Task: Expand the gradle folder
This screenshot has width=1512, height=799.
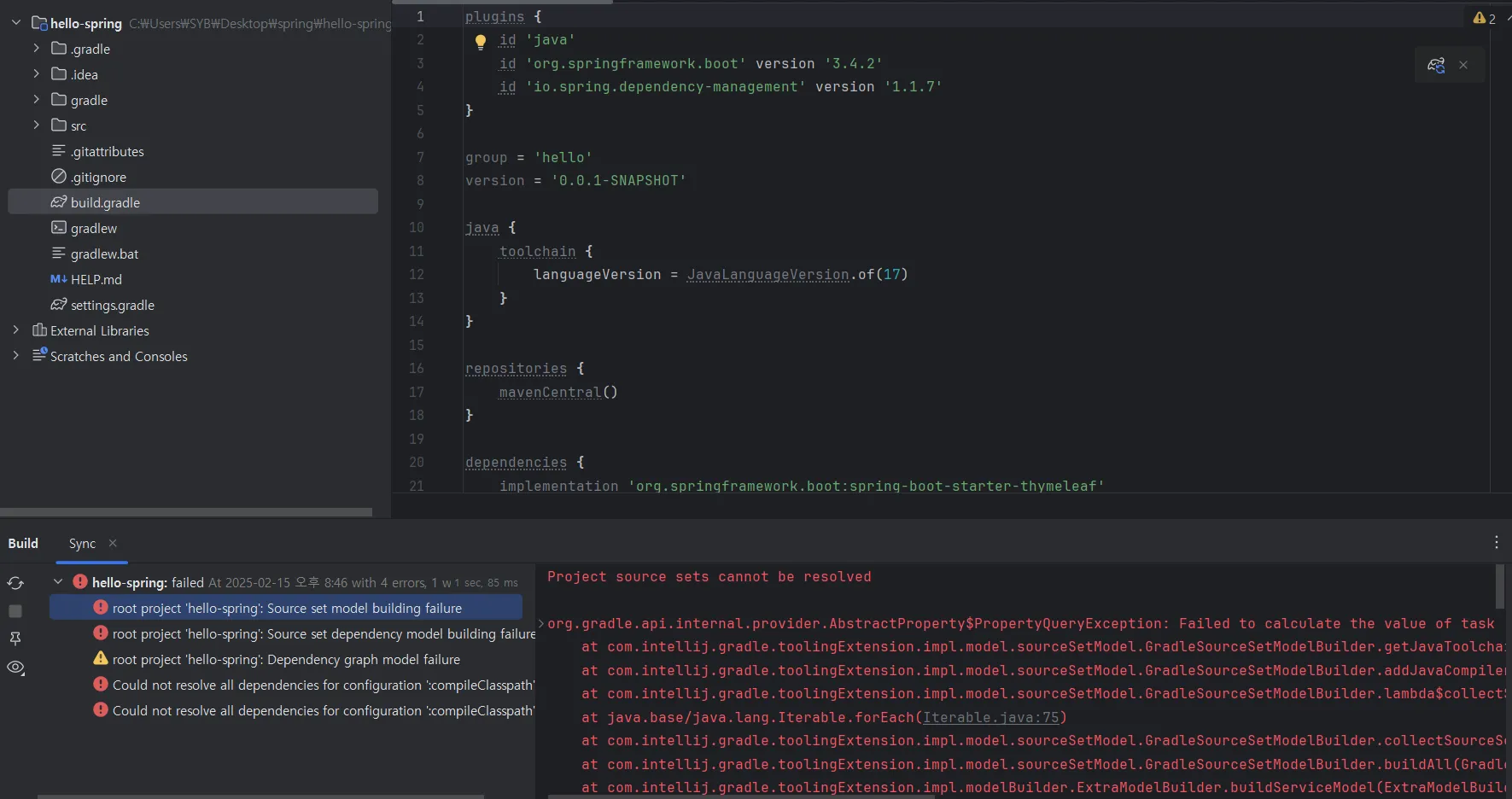Action: (x=36, y=100)
